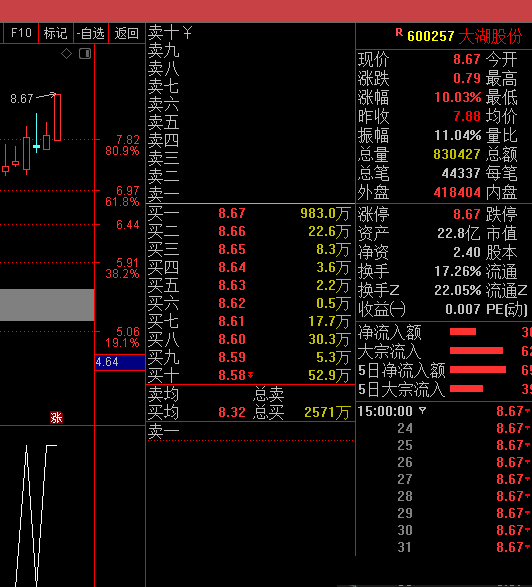The image size is (532, 587).
Task: Remove stock via -自选 button
Action: (91, 33)
